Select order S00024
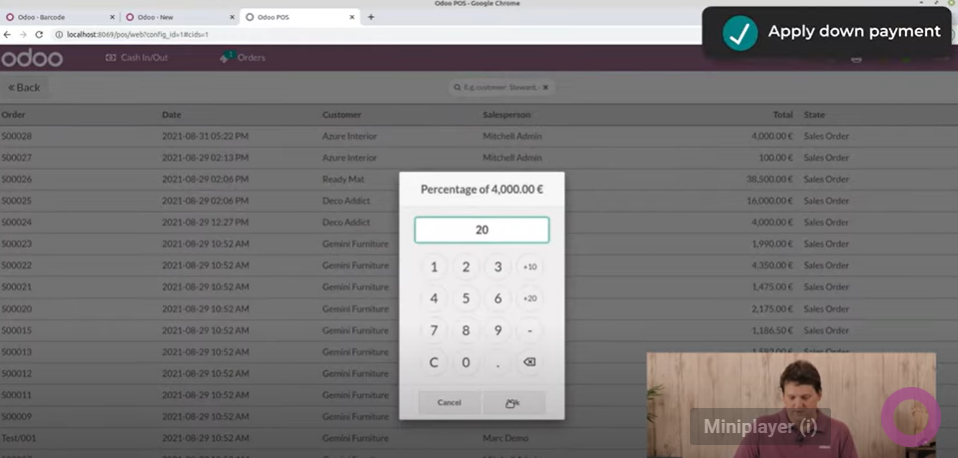 point(479,222)
